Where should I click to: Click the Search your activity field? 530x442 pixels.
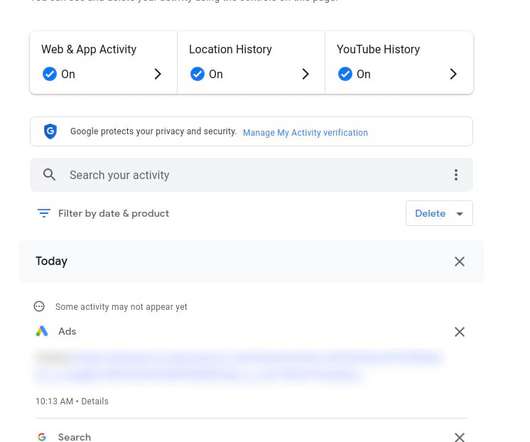(x=251, y=175)
